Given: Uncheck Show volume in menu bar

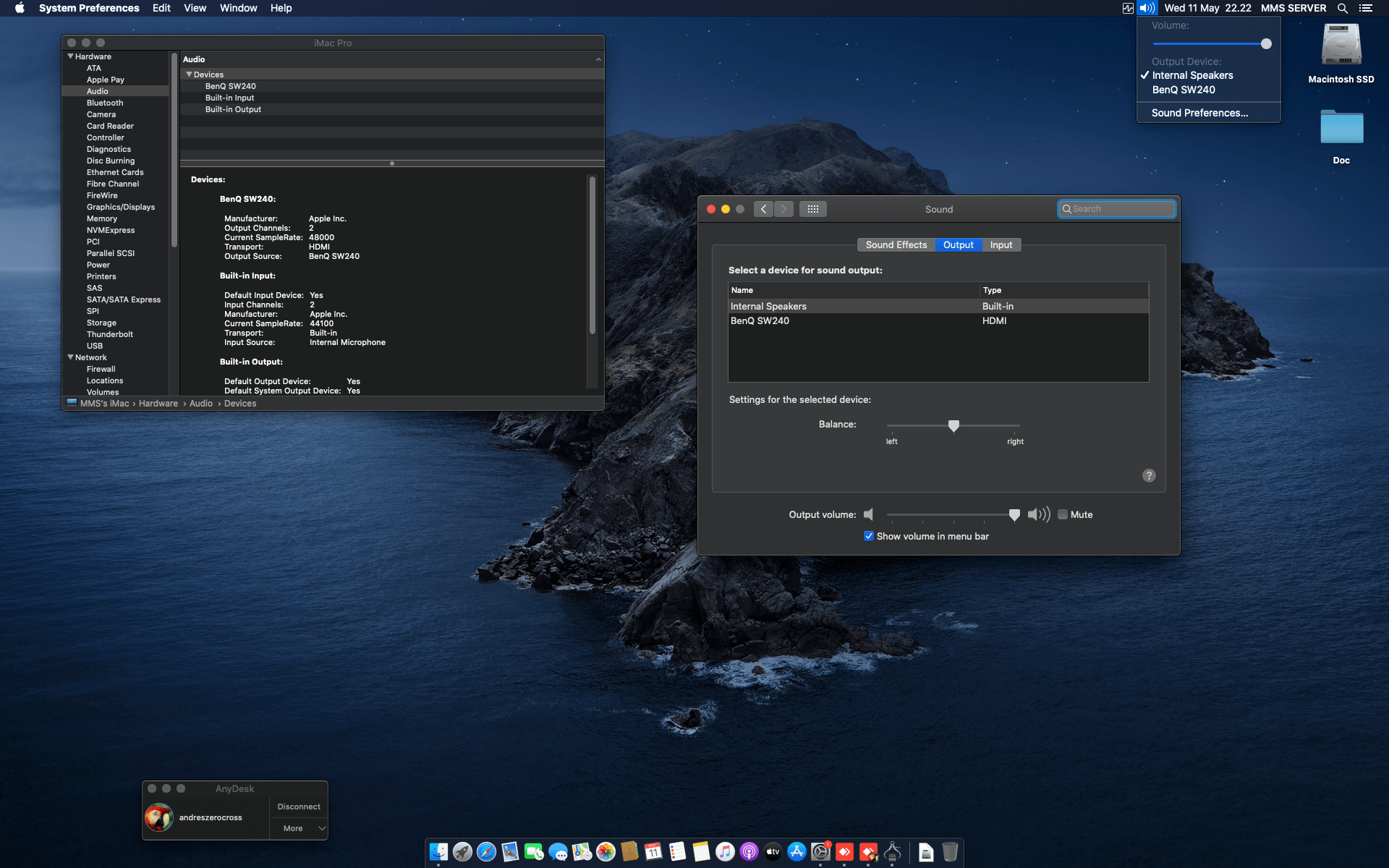Looking at the screenshot, I should click(869, 536).
